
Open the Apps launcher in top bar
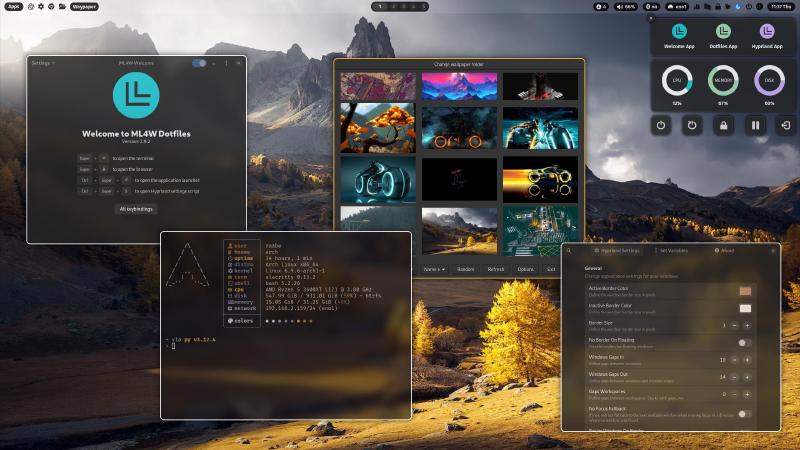(x=14, y=6)
